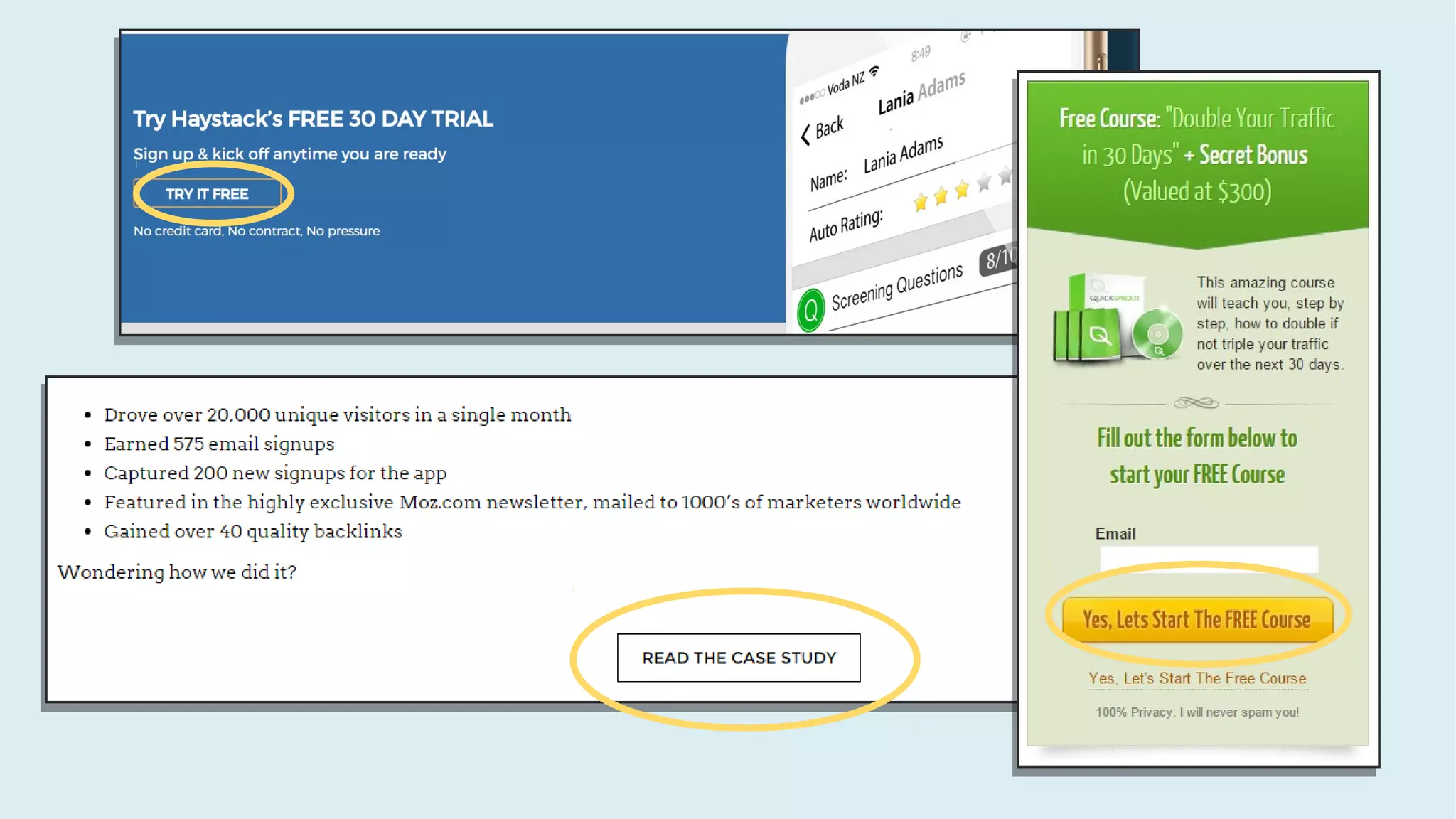Image resolution: width=1456 pixels, height=819 pixels.
Task: Click the Quicksprout green CD disc icon
Action: point(1157,334)
